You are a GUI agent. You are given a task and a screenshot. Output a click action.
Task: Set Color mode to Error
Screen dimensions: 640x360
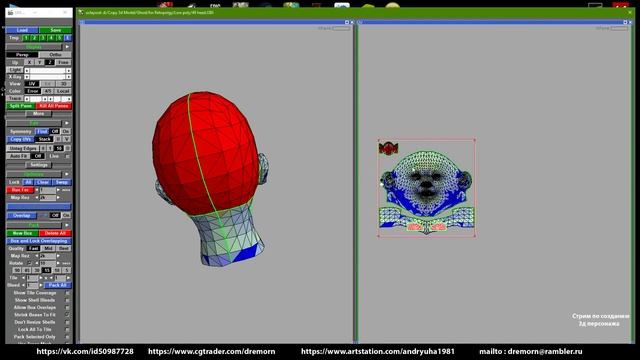(33, 91)
